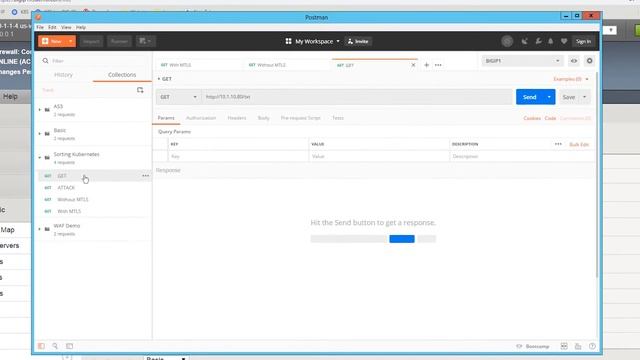Open the File menu
Image resolution: width=640 pixels, height=360 pixels.
coord(40,27)
